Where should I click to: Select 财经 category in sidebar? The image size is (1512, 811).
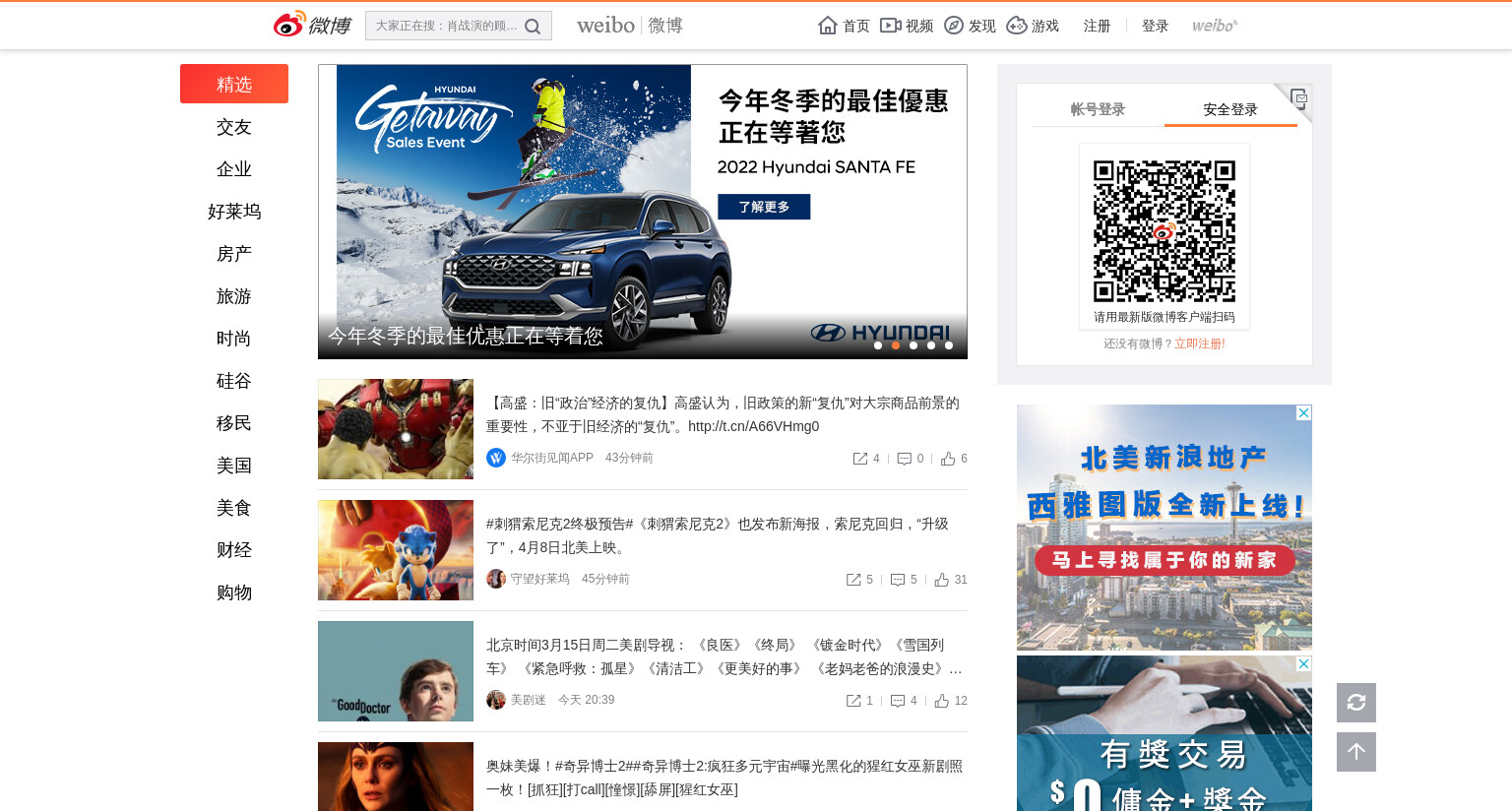pos(234,550)
